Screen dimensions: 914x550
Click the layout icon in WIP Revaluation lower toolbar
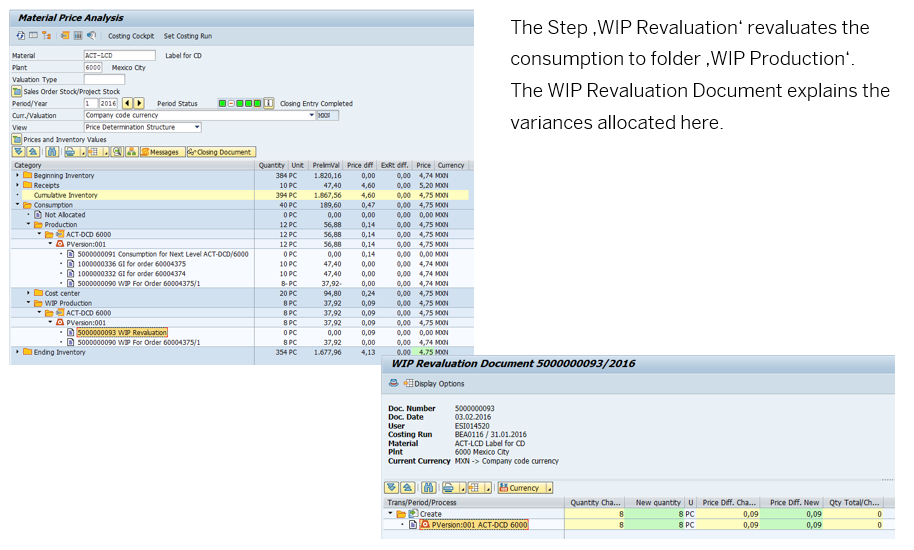click(x=474, y=488)
